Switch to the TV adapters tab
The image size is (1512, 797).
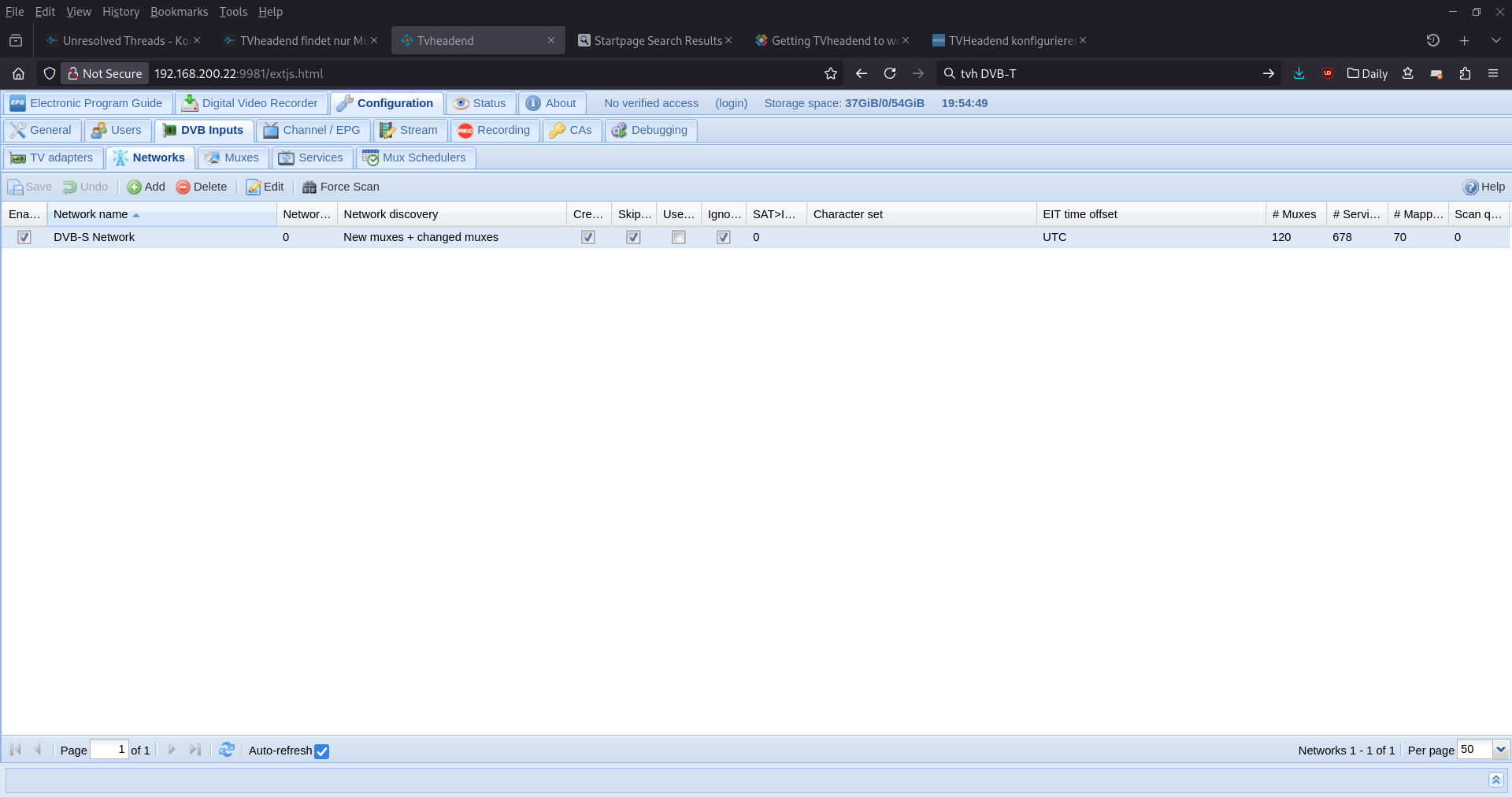(53, 158)
